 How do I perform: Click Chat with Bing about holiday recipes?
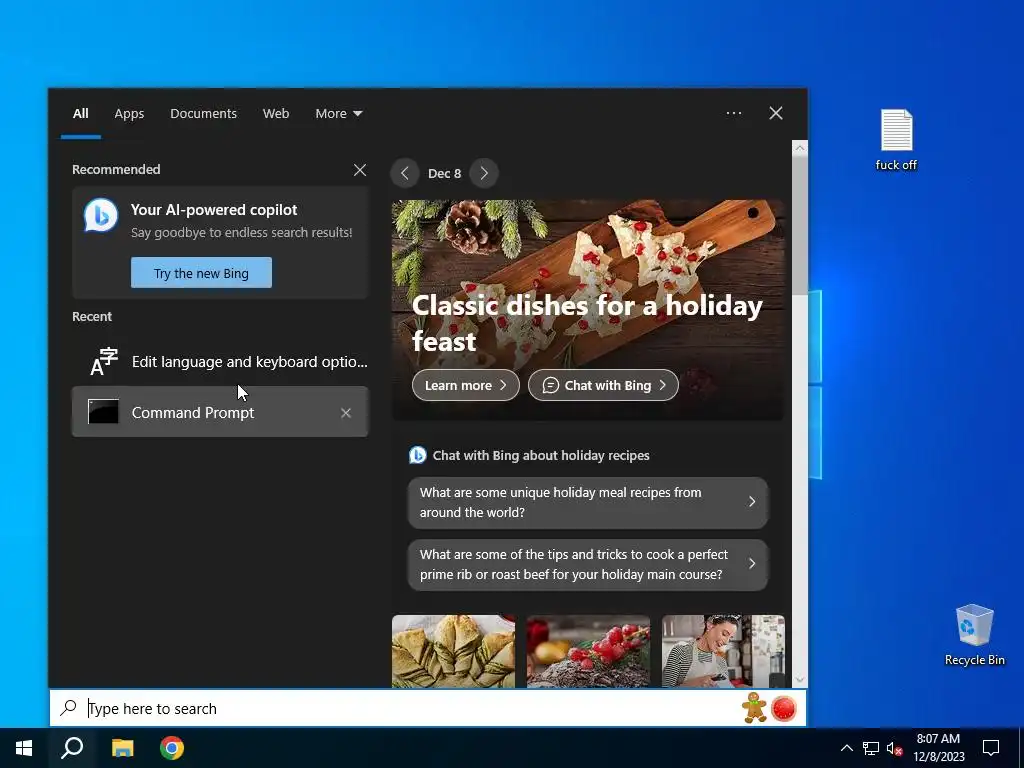541,455
